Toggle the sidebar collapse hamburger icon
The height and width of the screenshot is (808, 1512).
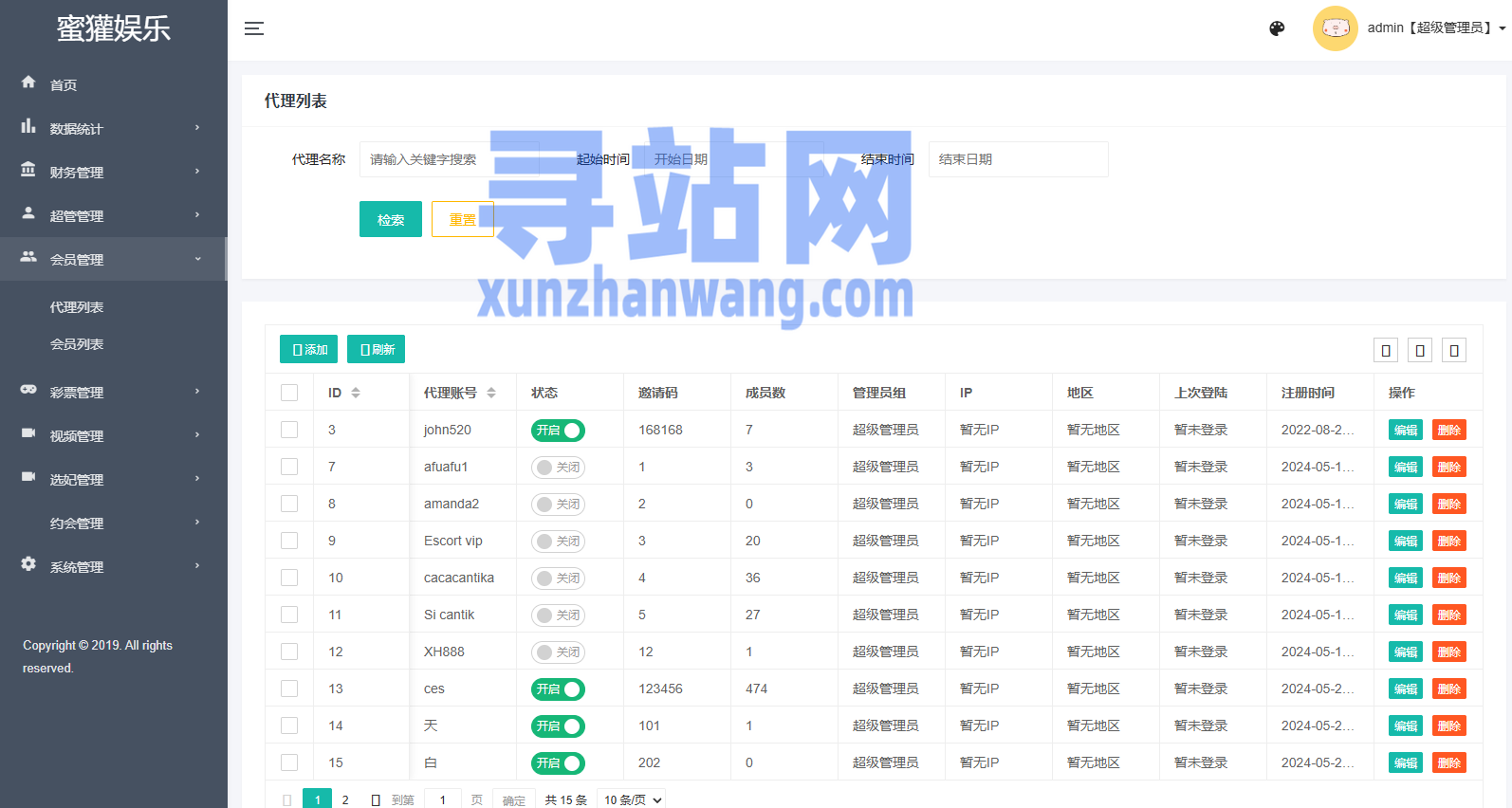point(254,28)
